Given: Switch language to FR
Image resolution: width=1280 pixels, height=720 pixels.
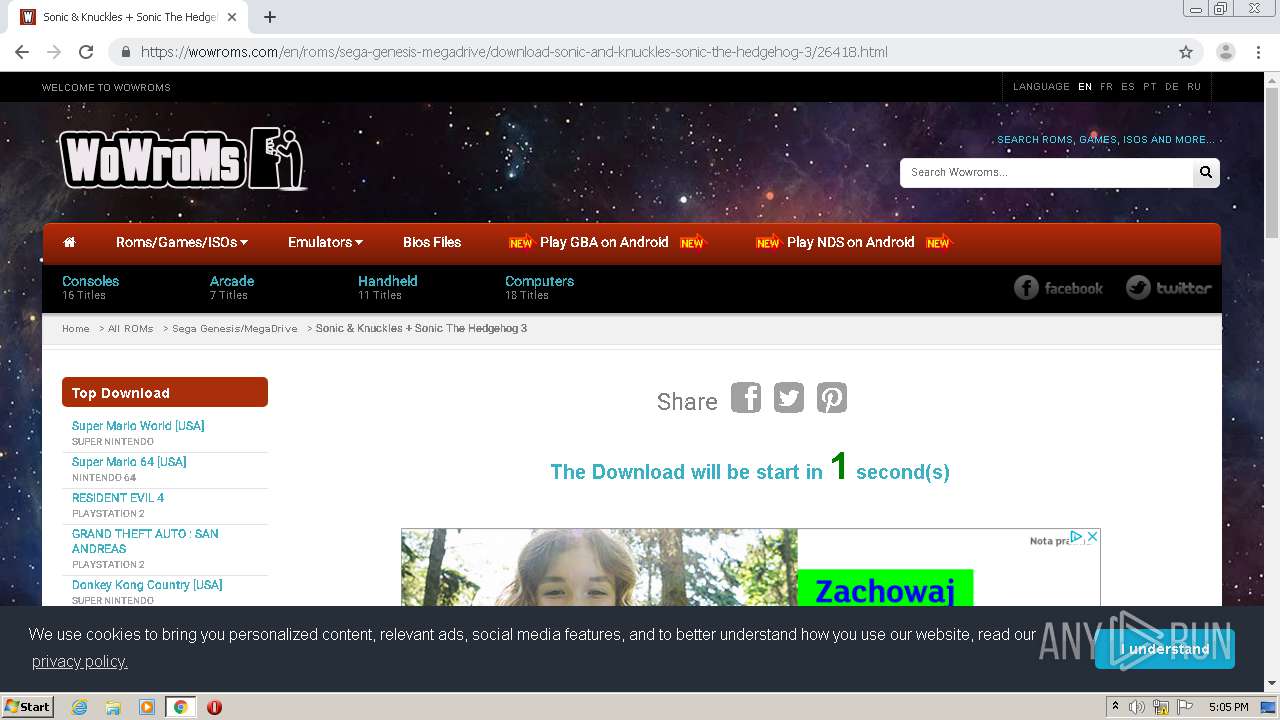Looking at the screenshot, I should 1106,87.
